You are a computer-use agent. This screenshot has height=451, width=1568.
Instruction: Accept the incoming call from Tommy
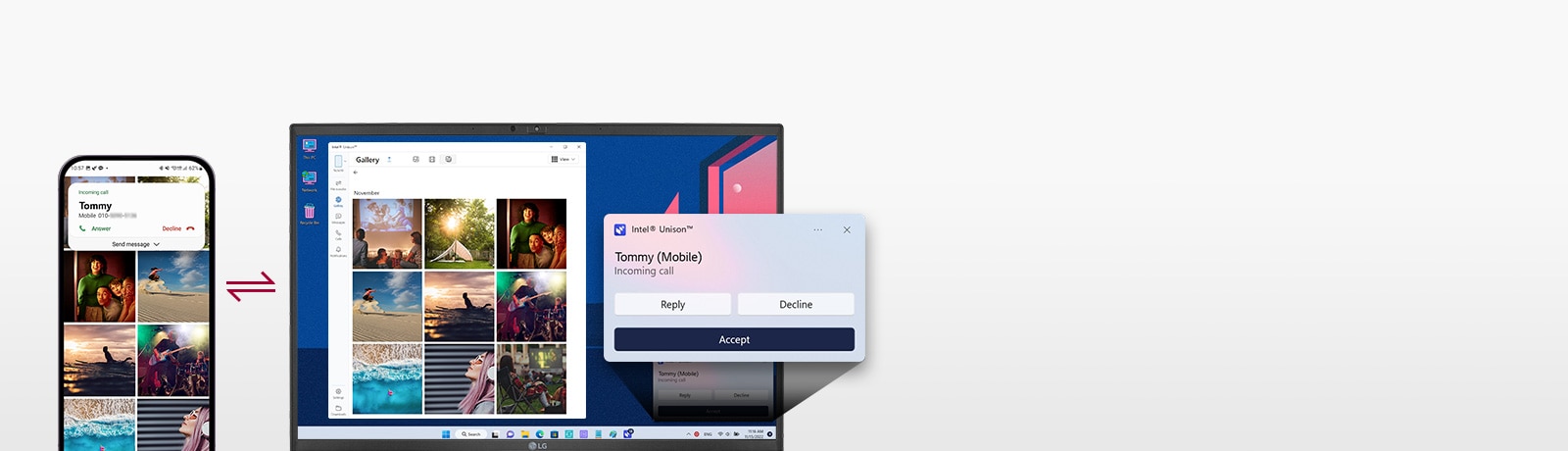click(x=734, y=339)
